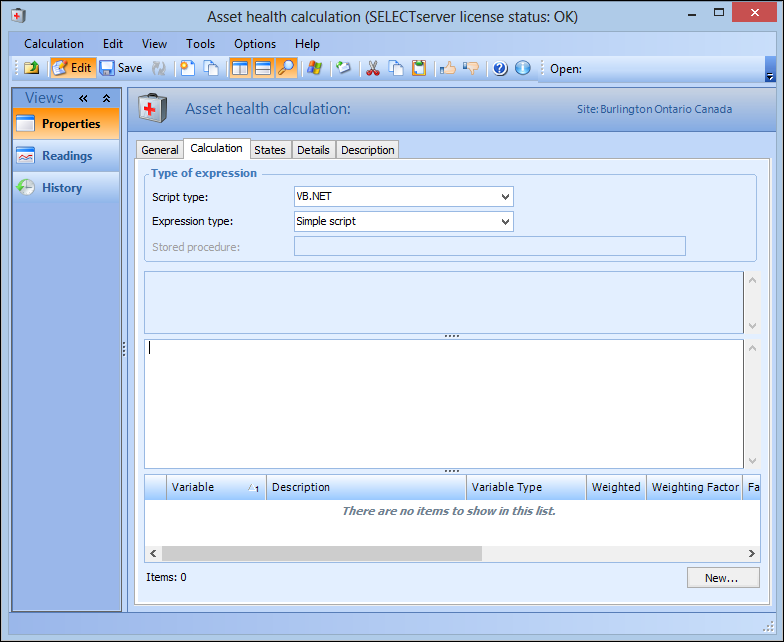Open the Tools menu
The width and height of the screenshot is (784, 642).
200,44
